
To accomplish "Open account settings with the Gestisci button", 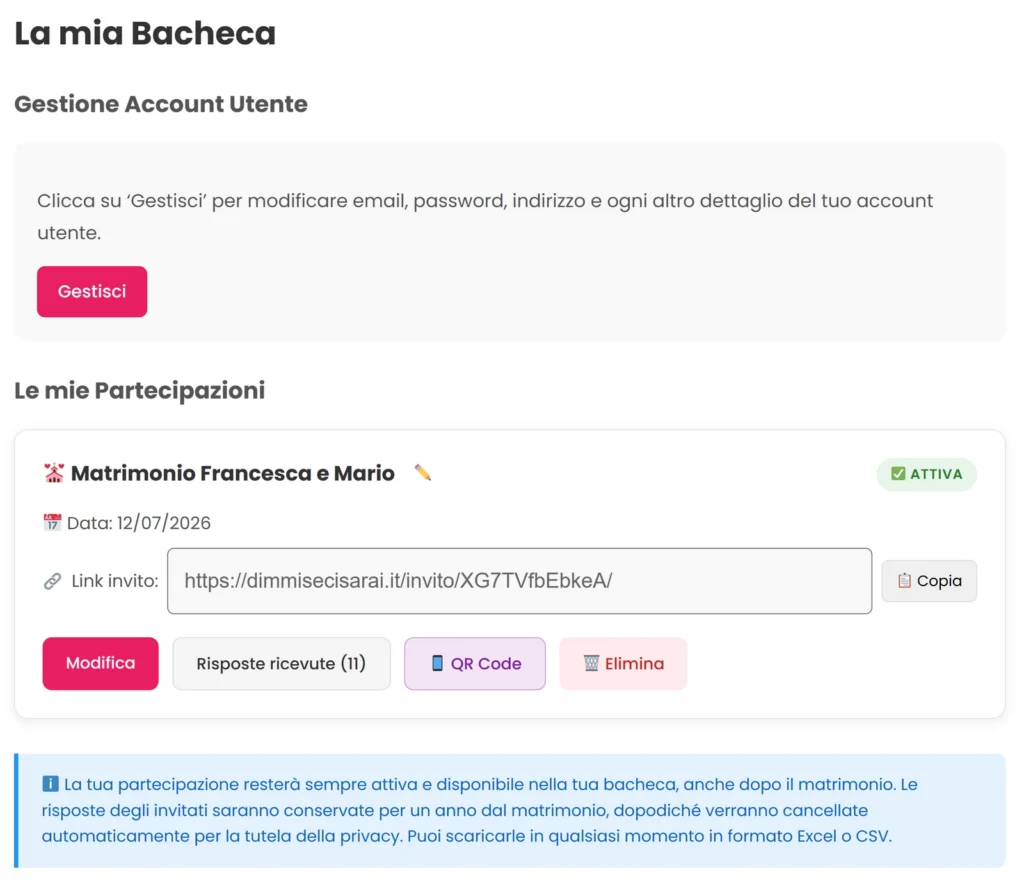I will pos(92,291).
